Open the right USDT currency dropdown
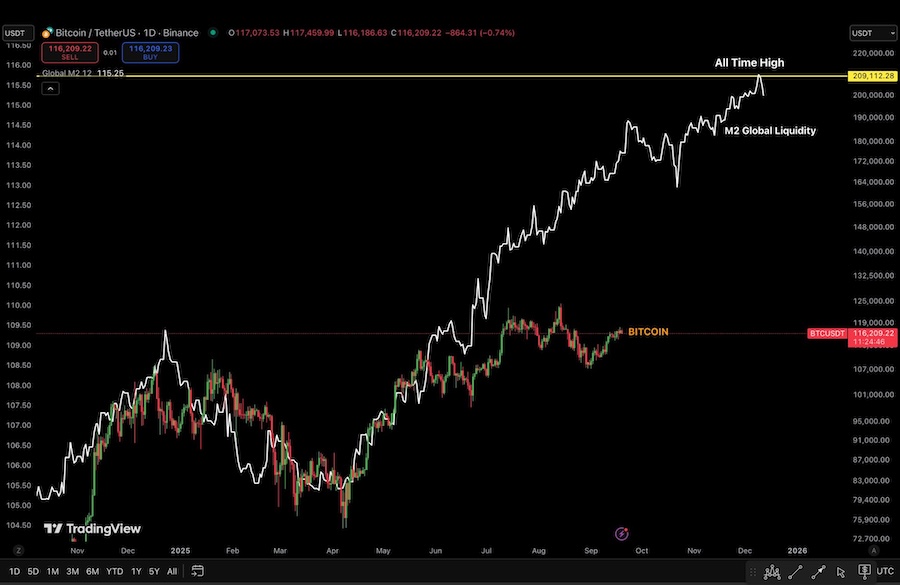 pyautogui.click(x=872, y=33)
